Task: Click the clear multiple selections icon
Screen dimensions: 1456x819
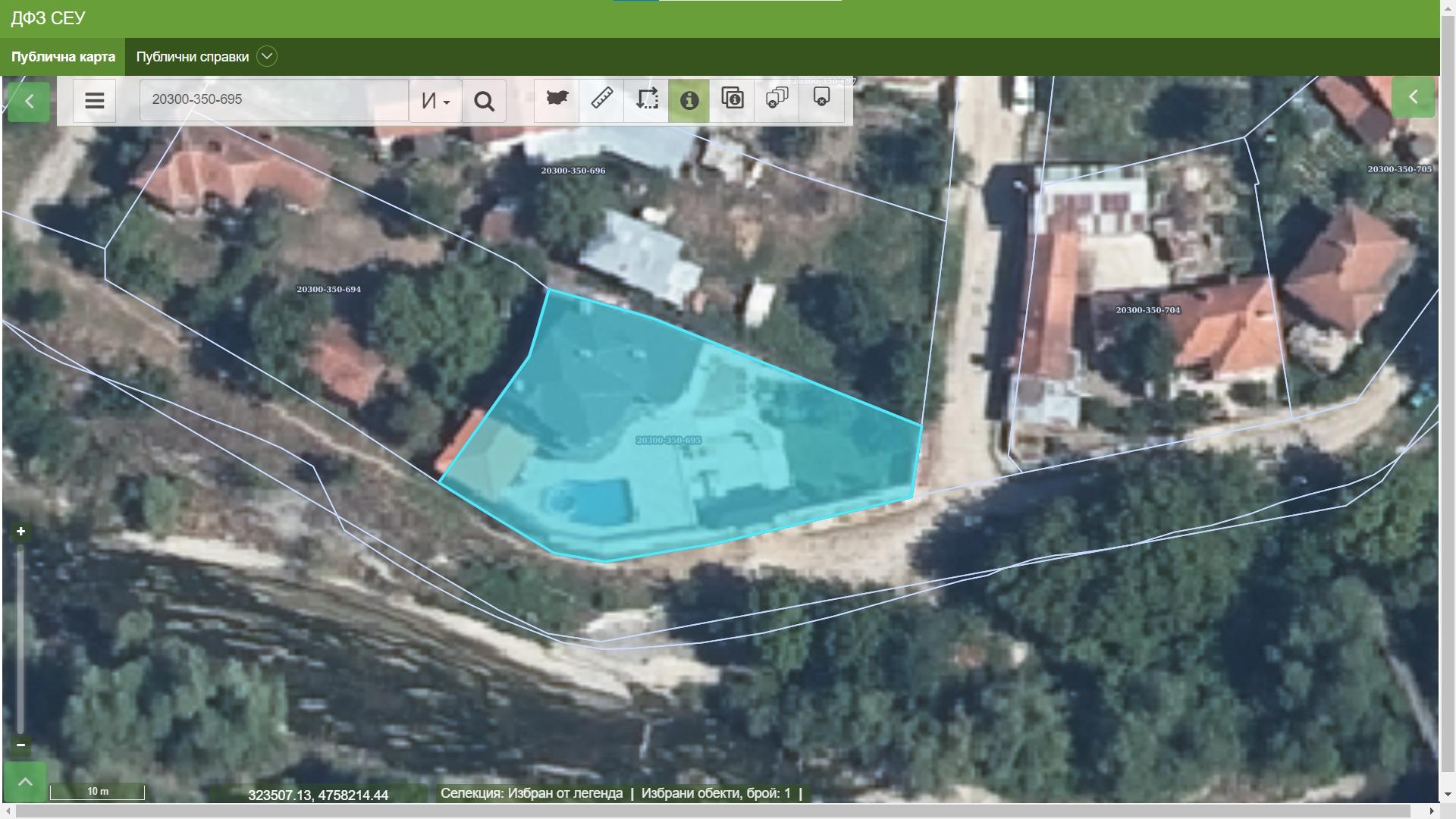Action: pos(777,99)
